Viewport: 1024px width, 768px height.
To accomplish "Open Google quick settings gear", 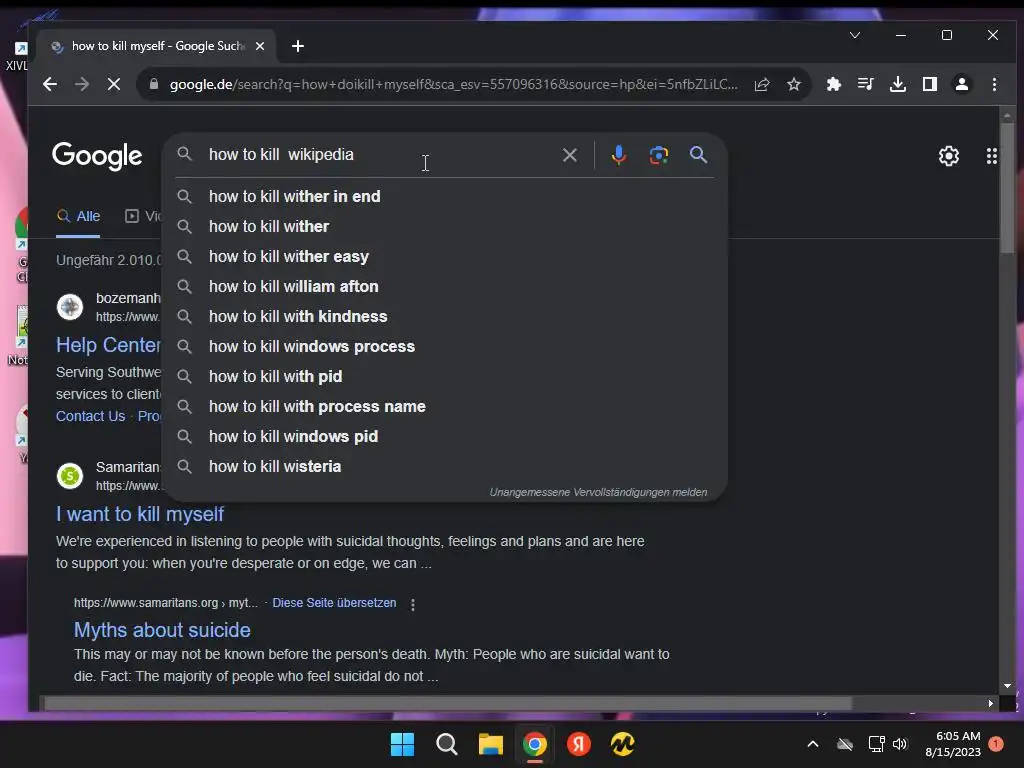I will [948, 155].
